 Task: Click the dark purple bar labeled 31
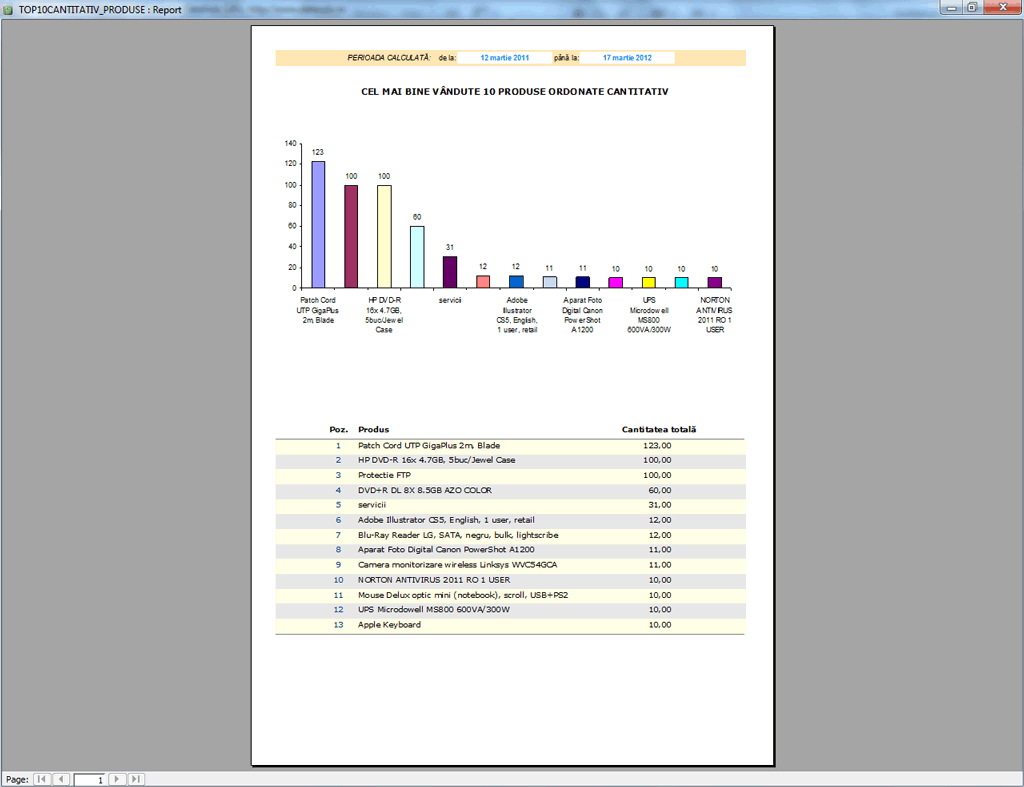click(450, 272)
